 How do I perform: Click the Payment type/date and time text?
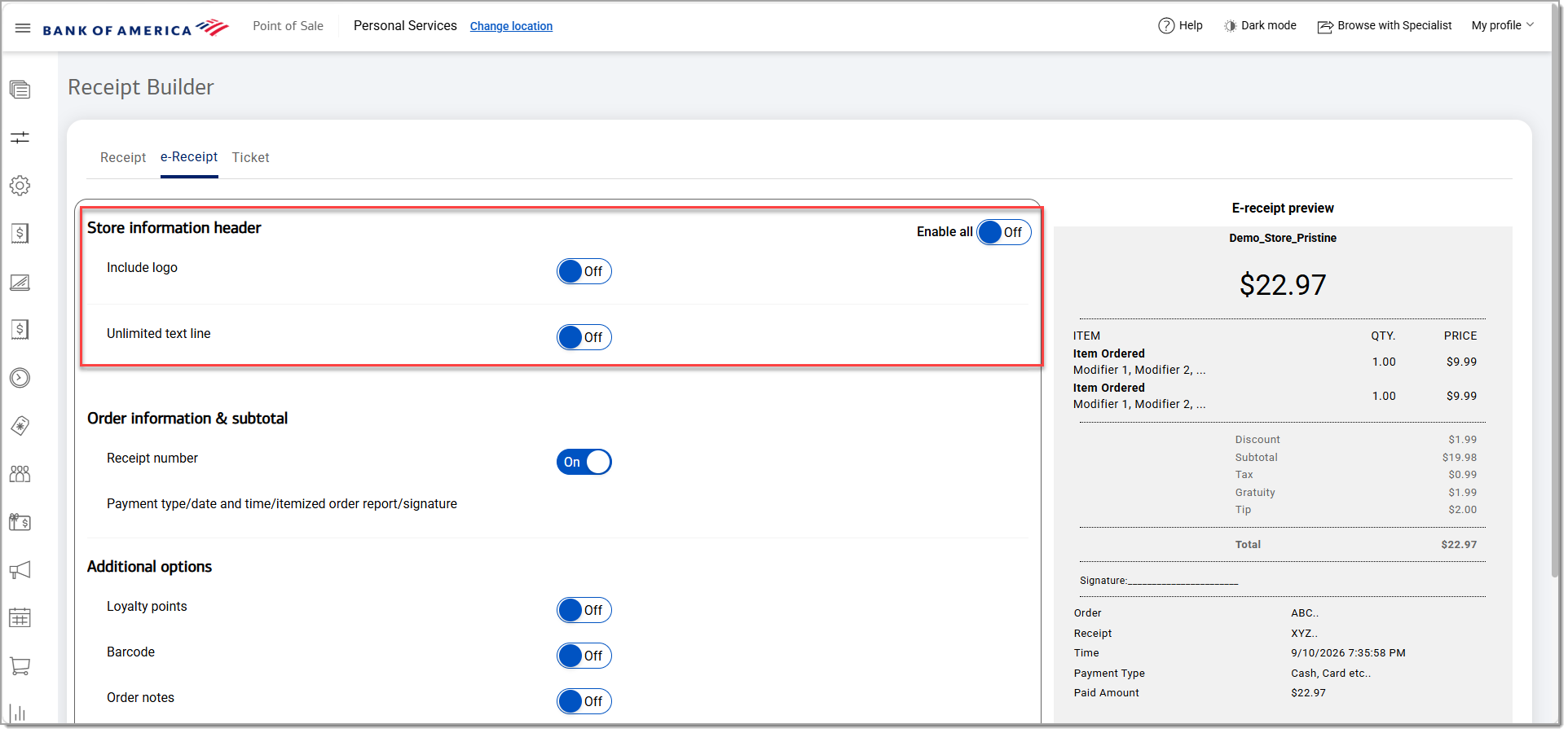[282, 504]
